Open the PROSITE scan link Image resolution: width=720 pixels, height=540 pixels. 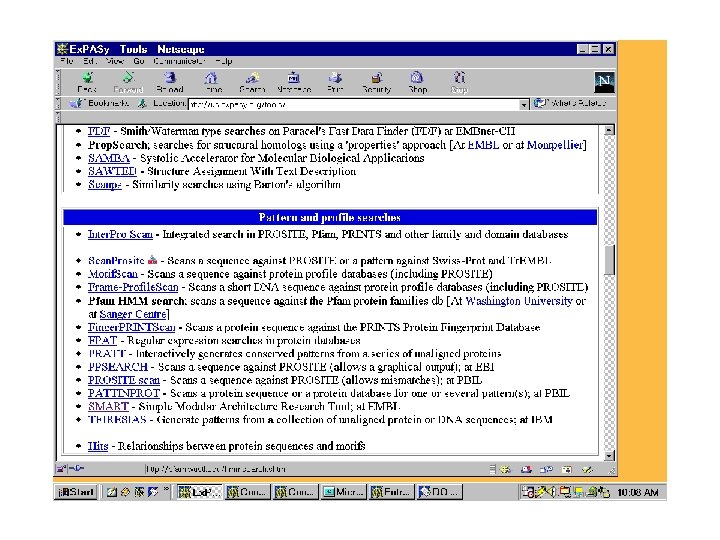(124, 380)
